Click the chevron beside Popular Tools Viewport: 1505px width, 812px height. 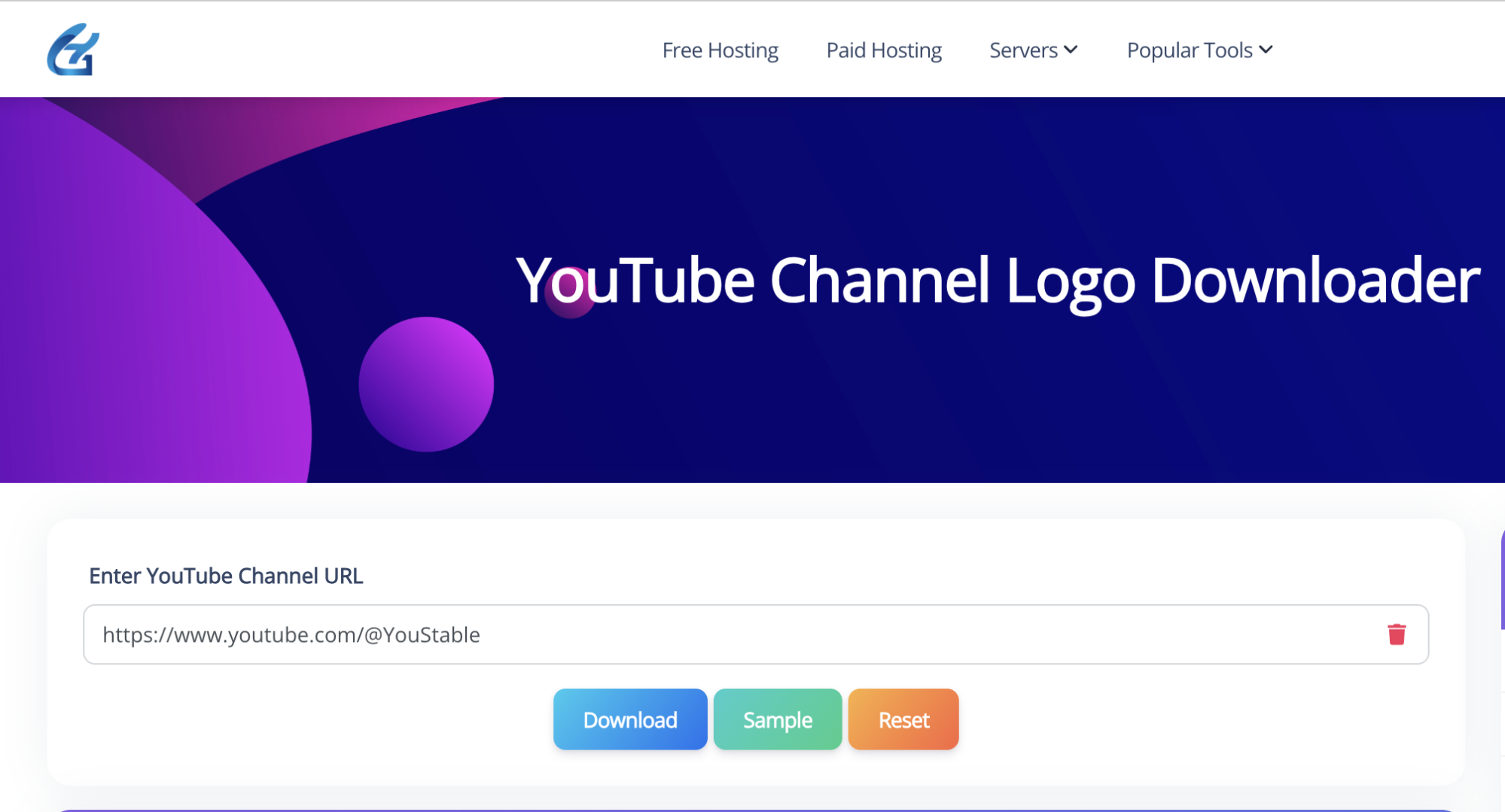(1267, 50)
